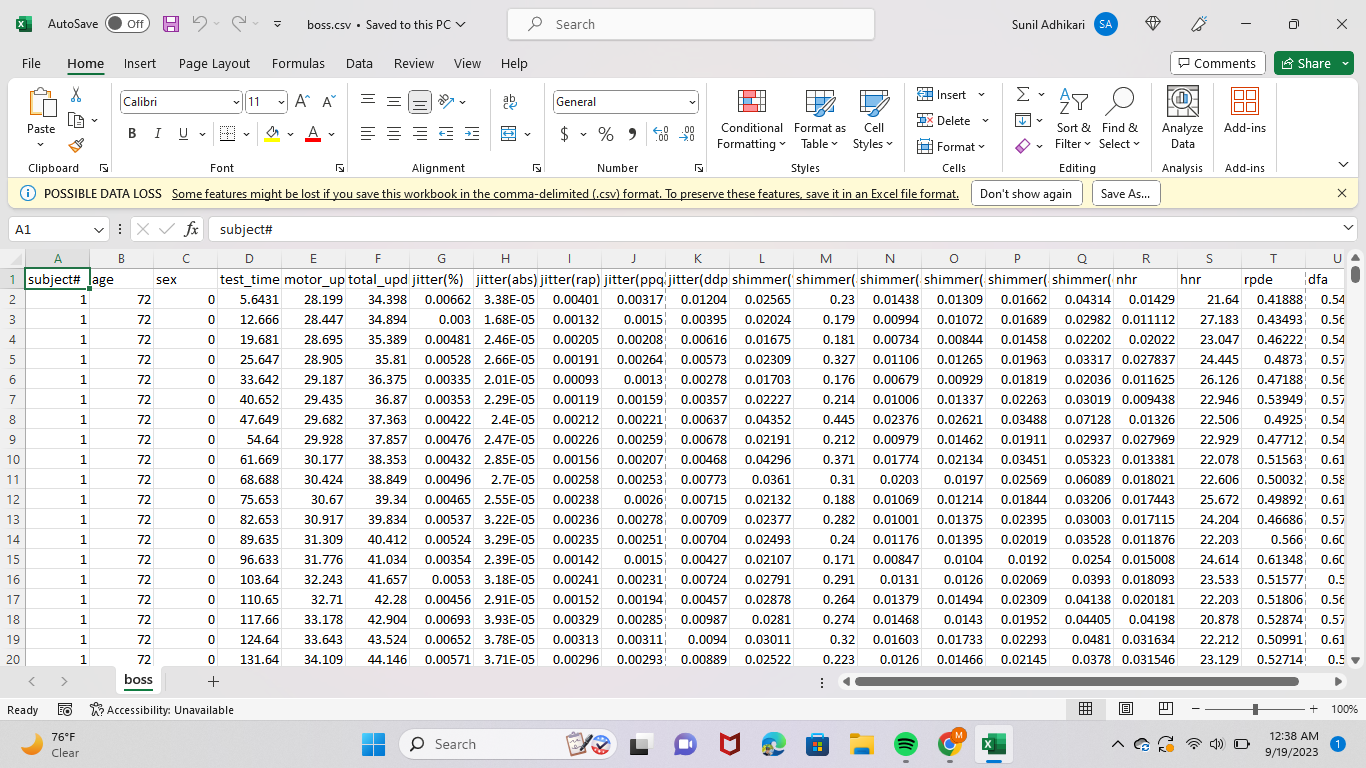Click the Save As button in warning bar

coord(1126,193)
